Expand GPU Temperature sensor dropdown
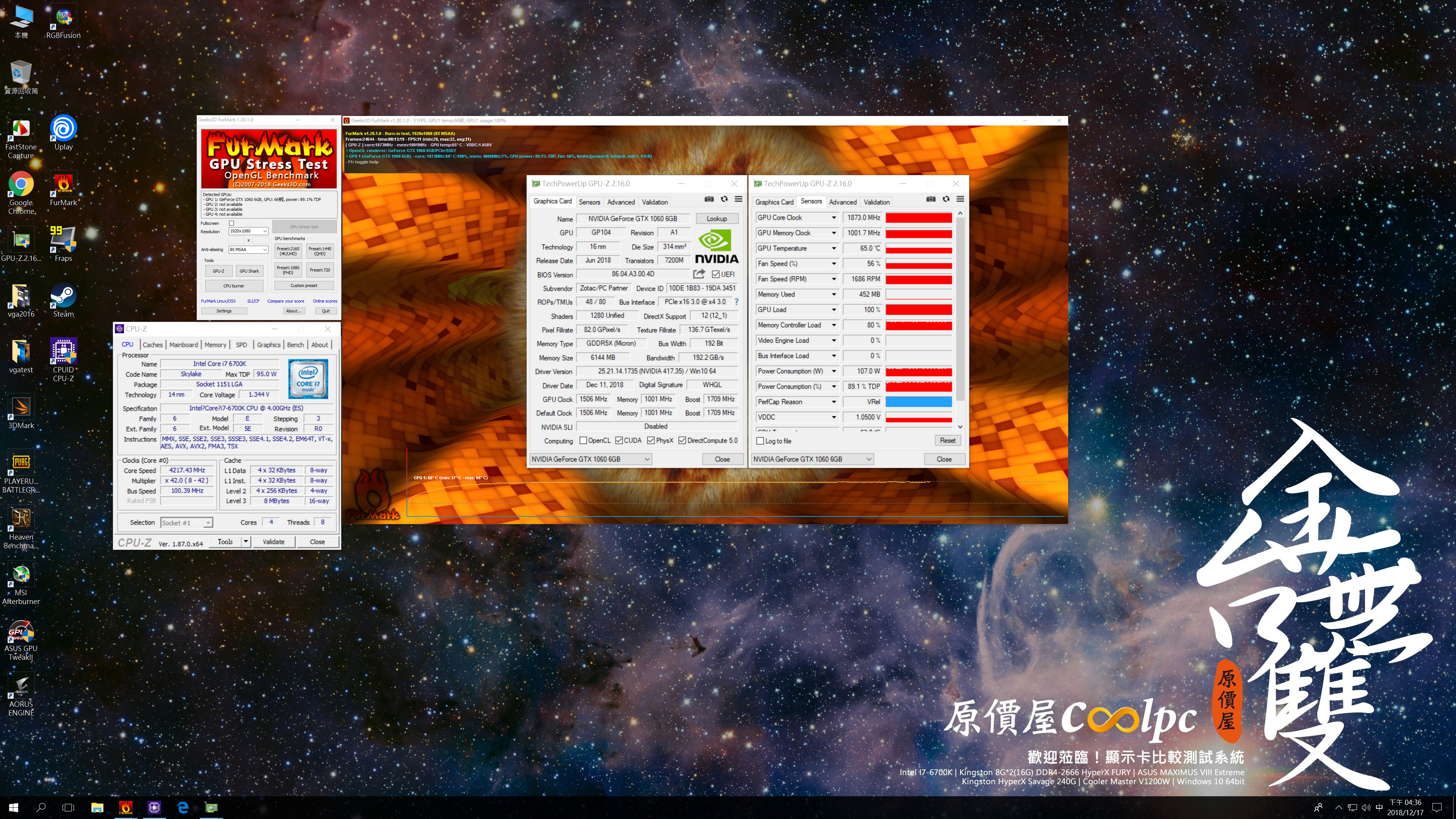This screenshot has width=1456, height=819. pos(834,248)
